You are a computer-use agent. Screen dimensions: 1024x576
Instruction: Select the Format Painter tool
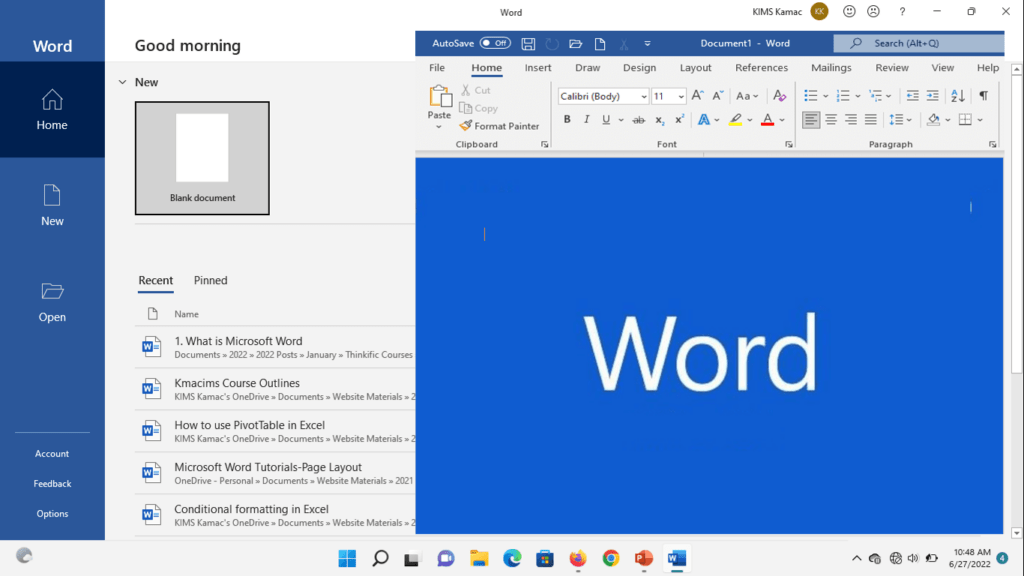(x=499, y=126)
